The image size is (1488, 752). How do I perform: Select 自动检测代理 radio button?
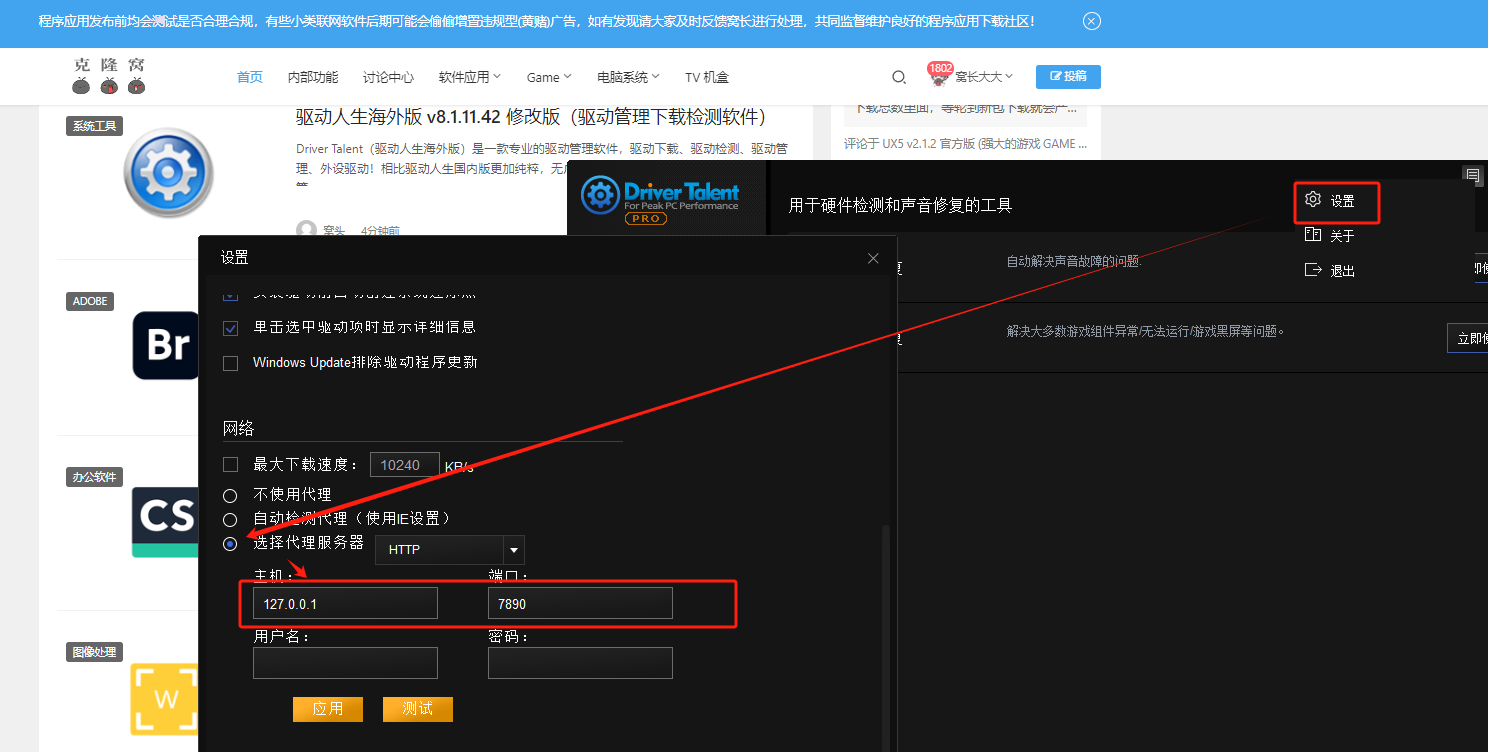click(x=230, y=520)
